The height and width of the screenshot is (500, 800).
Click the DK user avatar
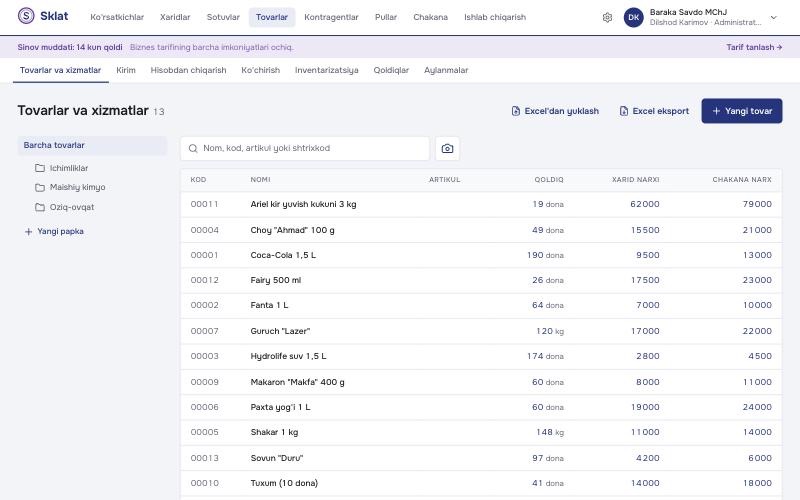634,17
